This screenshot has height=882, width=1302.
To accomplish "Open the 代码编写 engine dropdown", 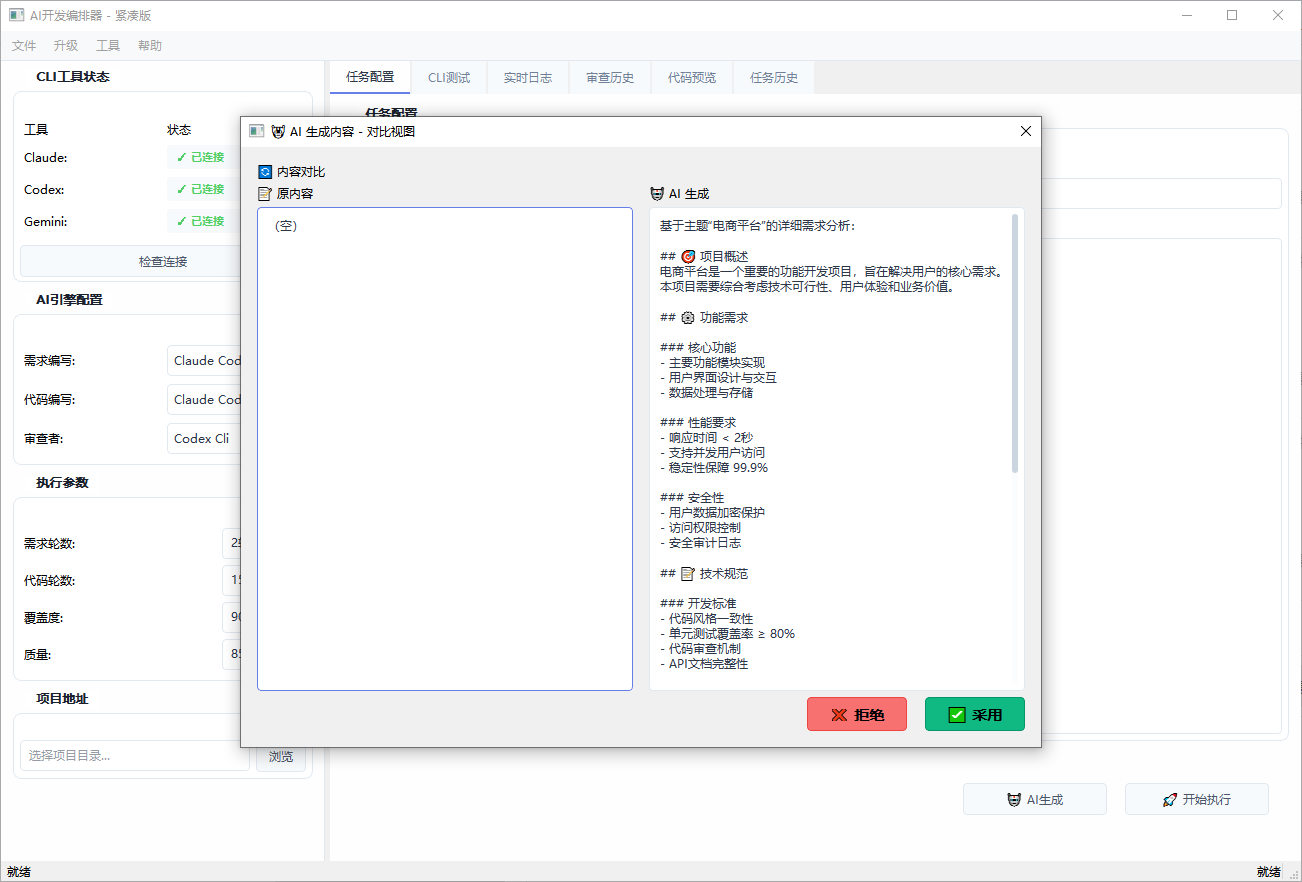I will tap(204, 399).
